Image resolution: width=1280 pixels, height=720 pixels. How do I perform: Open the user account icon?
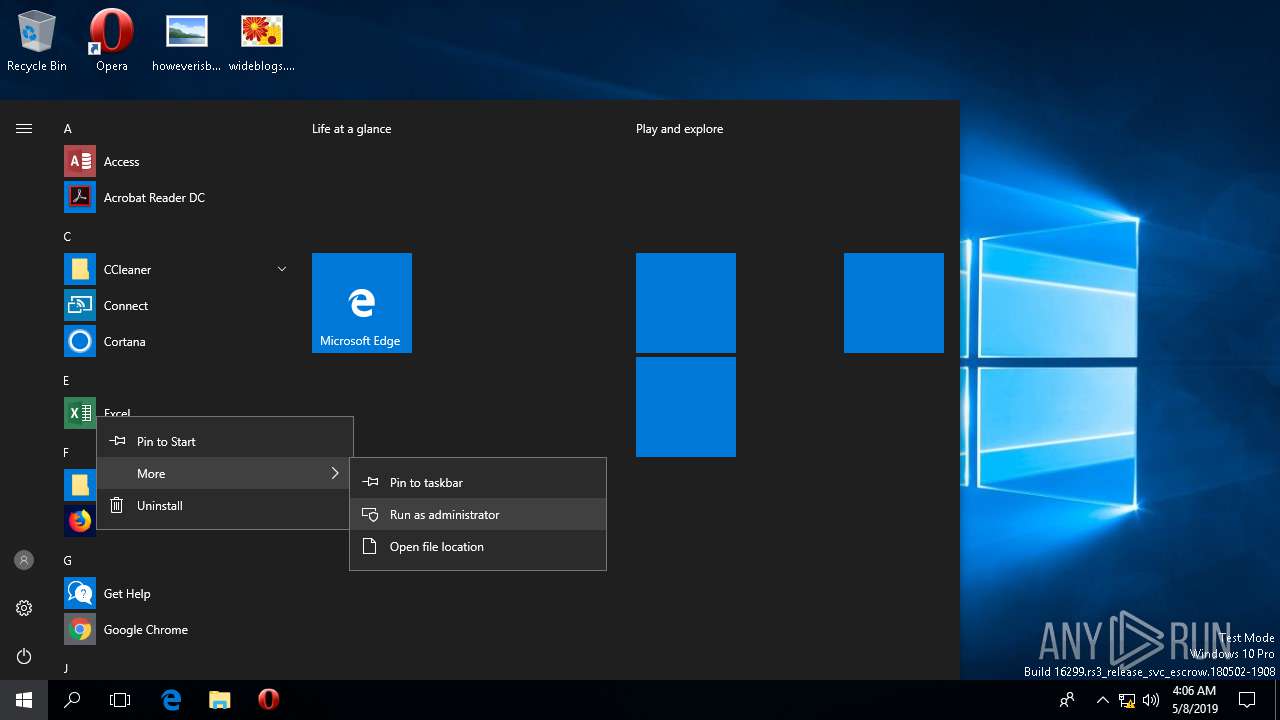point(24,560)
